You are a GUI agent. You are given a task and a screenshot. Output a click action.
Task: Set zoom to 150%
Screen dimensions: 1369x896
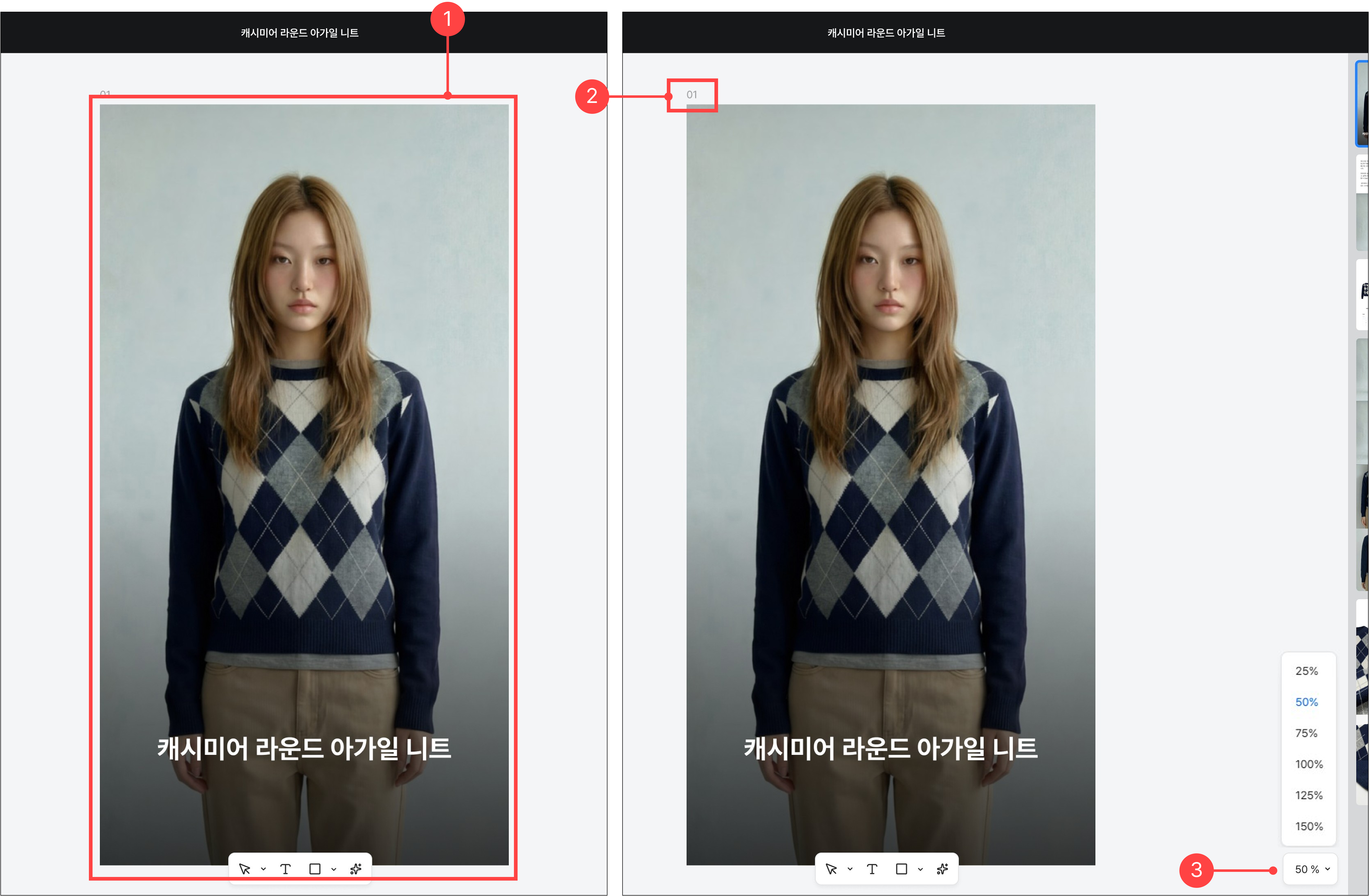pyautogui.click(x=1309, y=826)
